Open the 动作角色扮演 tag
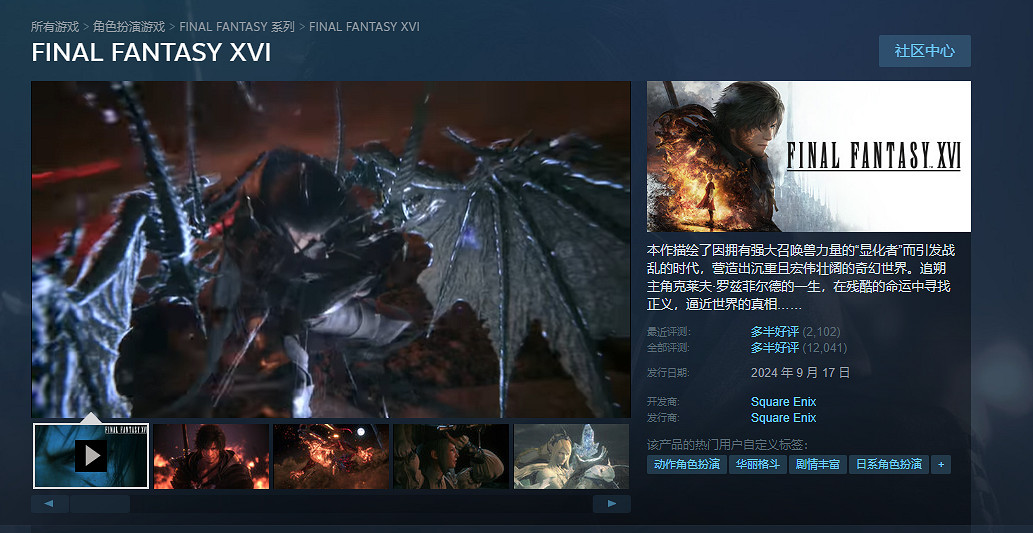This screenshot has width=1033, height=533. [686, 465]
